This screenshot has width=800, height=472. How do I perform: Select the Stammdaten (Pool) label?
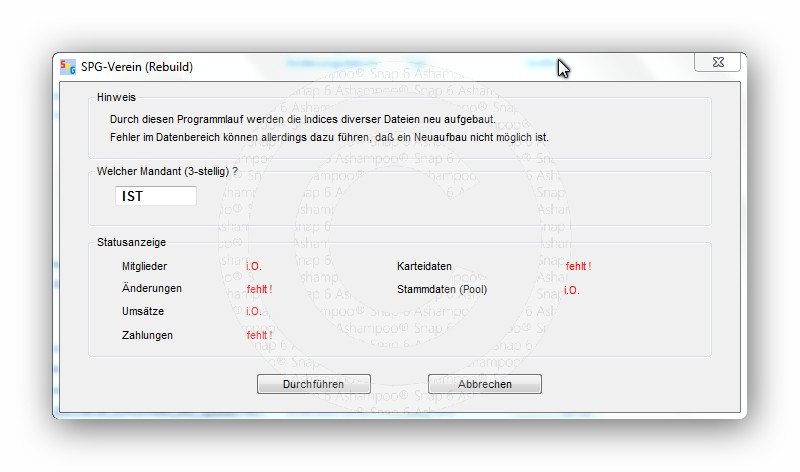tap(442, 290)
